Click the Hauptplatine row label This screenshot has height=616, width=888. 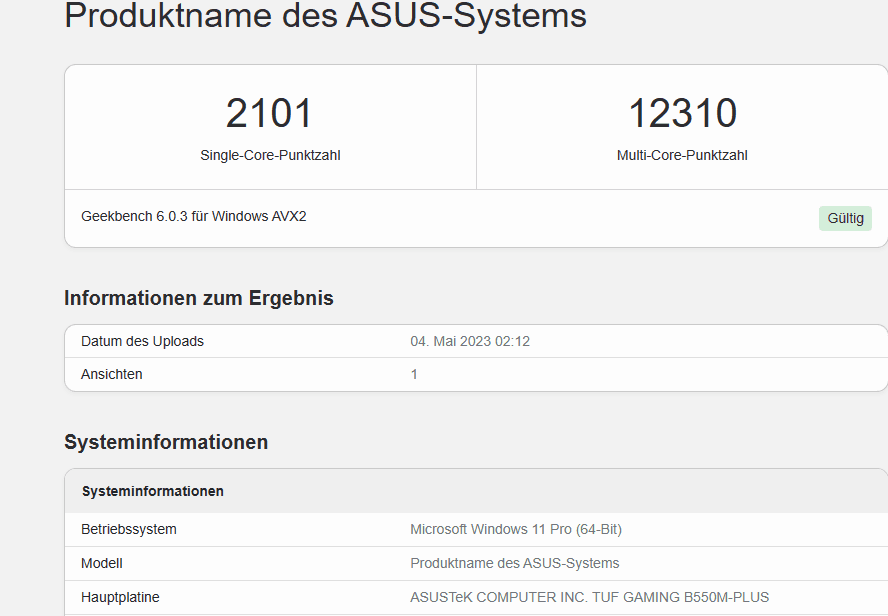pos(120,597)
